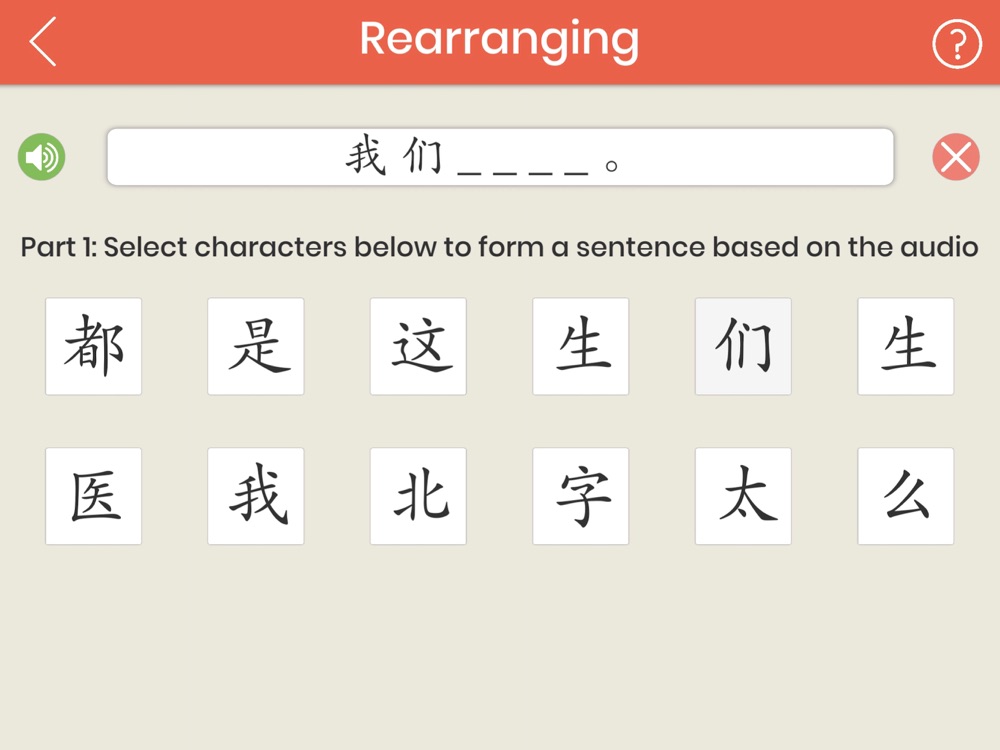Select the 北 character tile
Image resolution: width=1000 pixels, height=750 pixels.
(418, 496)
